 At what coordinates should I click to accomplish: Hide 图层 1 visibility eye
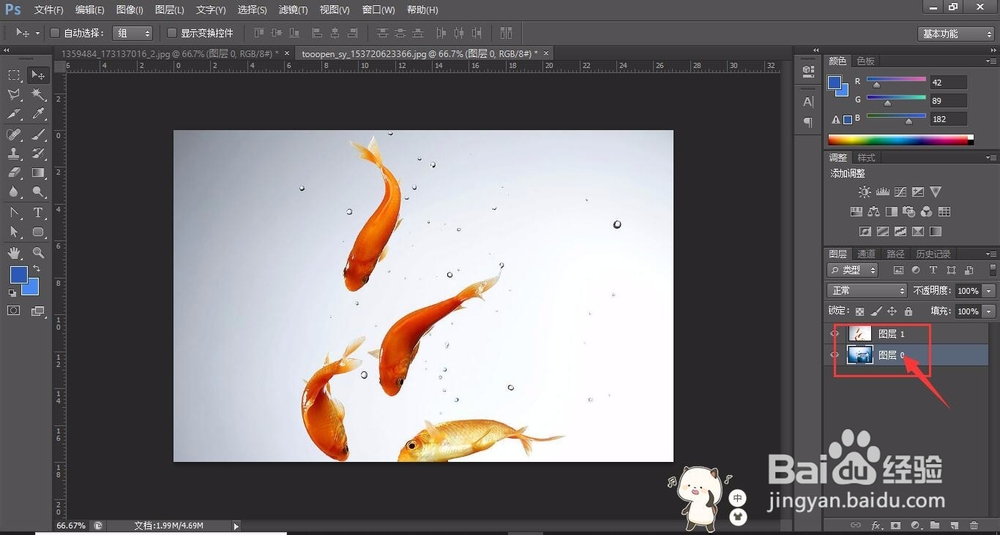point(834,333)
